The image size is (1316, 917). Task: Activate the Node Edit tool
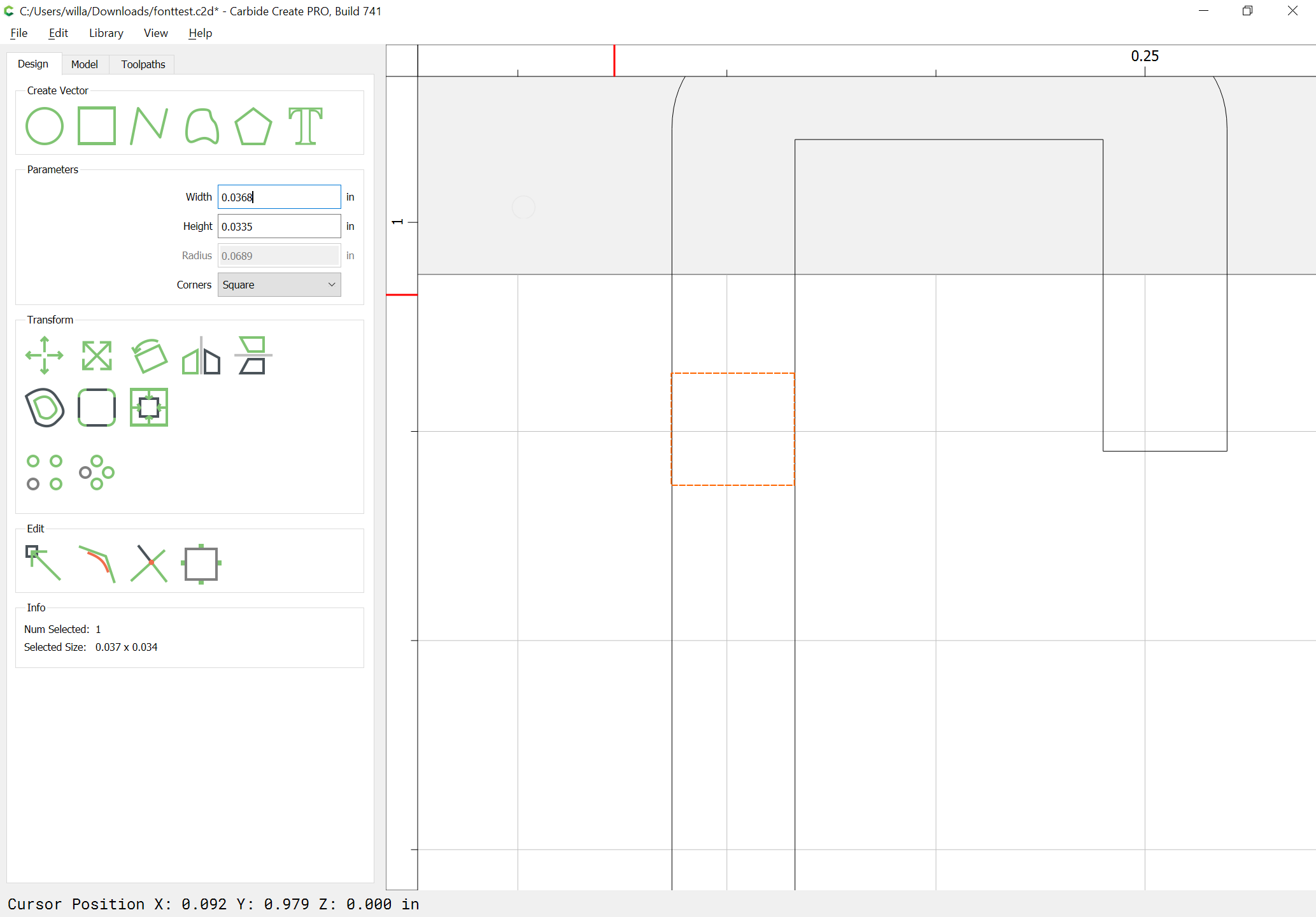point(43,563)
